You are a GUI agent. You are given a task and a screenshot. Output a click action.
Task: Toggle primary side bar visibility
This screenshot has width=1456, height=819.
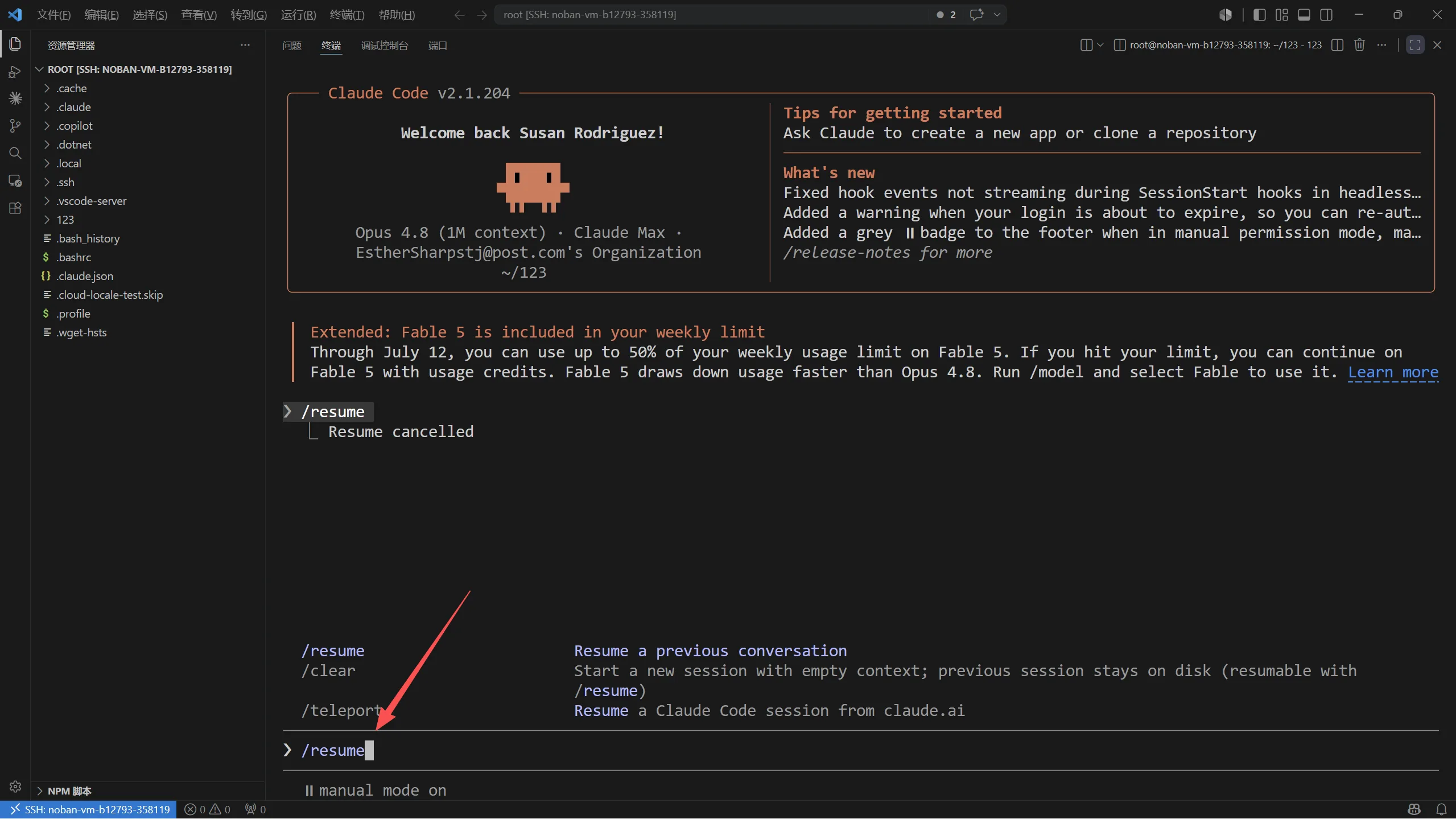pos(1259,15)
